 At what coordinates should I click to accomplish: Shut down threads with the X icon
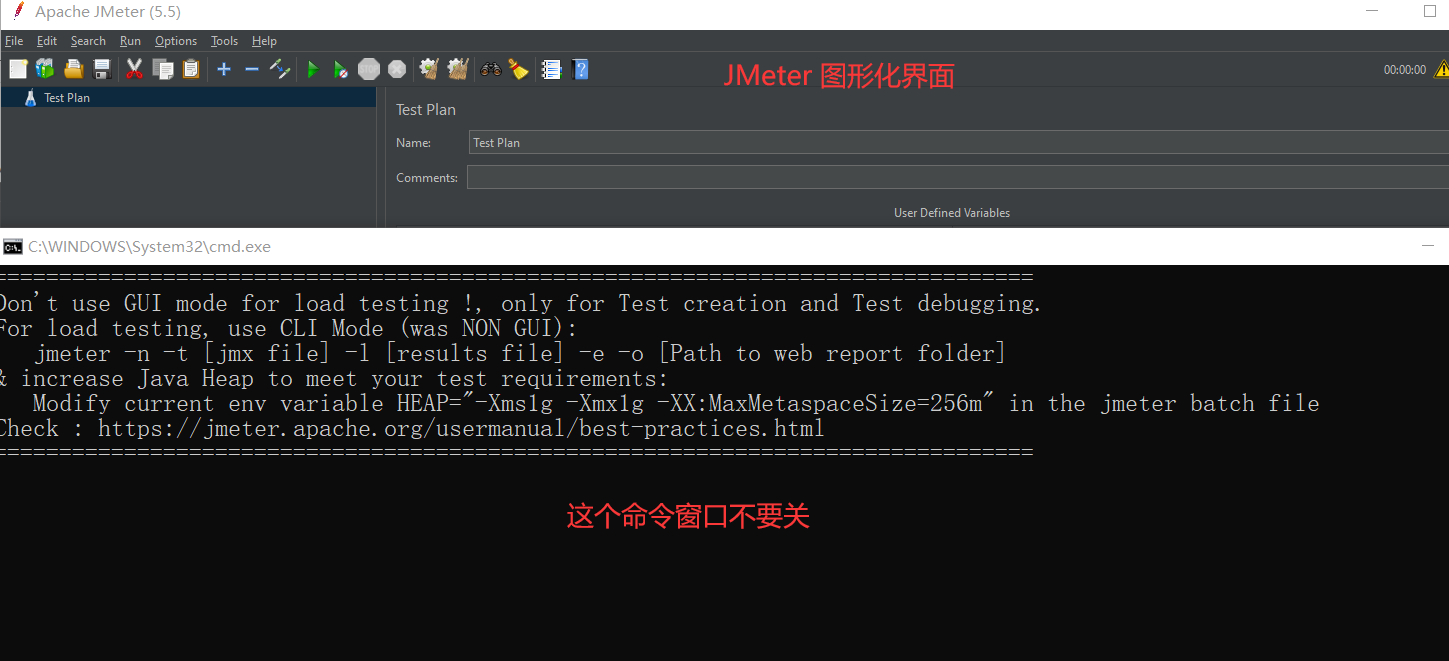click(x=397, y=69)
